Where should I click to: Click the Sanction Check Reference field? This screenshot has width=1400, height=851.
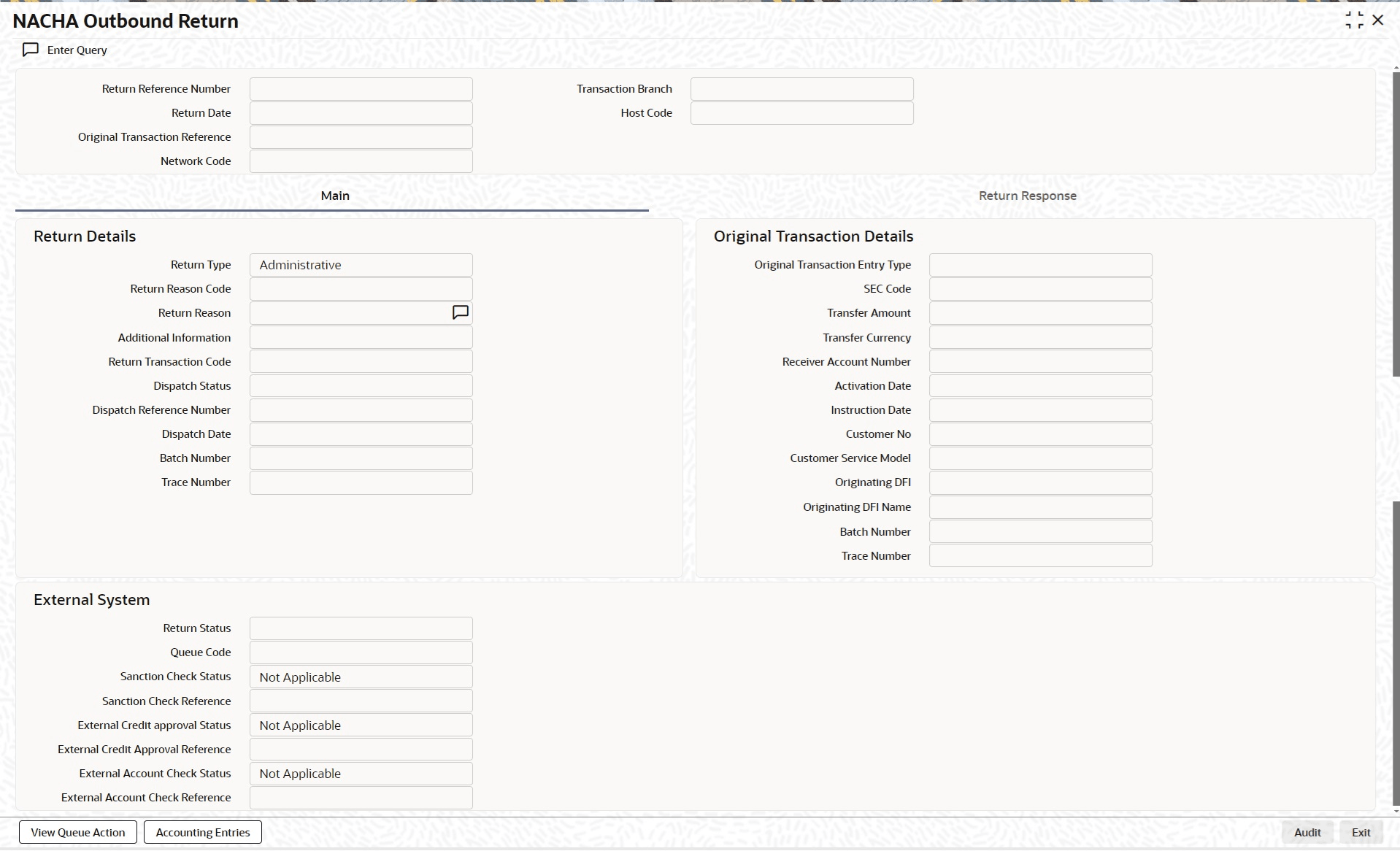pos(361,701)
